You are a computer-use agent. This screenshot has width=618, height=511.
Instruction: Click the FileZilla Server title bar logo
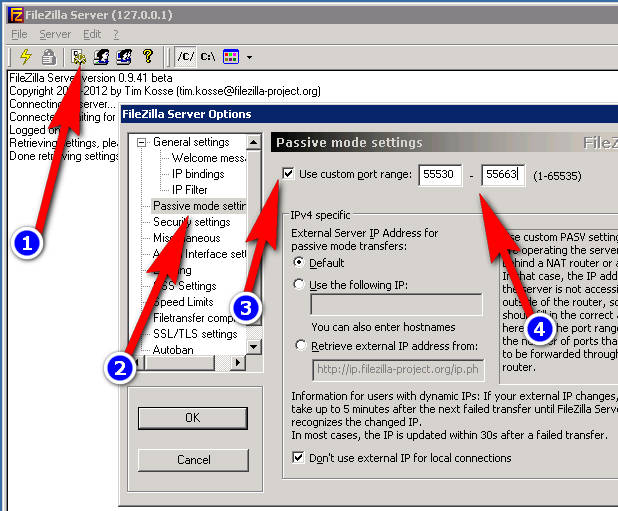click(16, 15)
